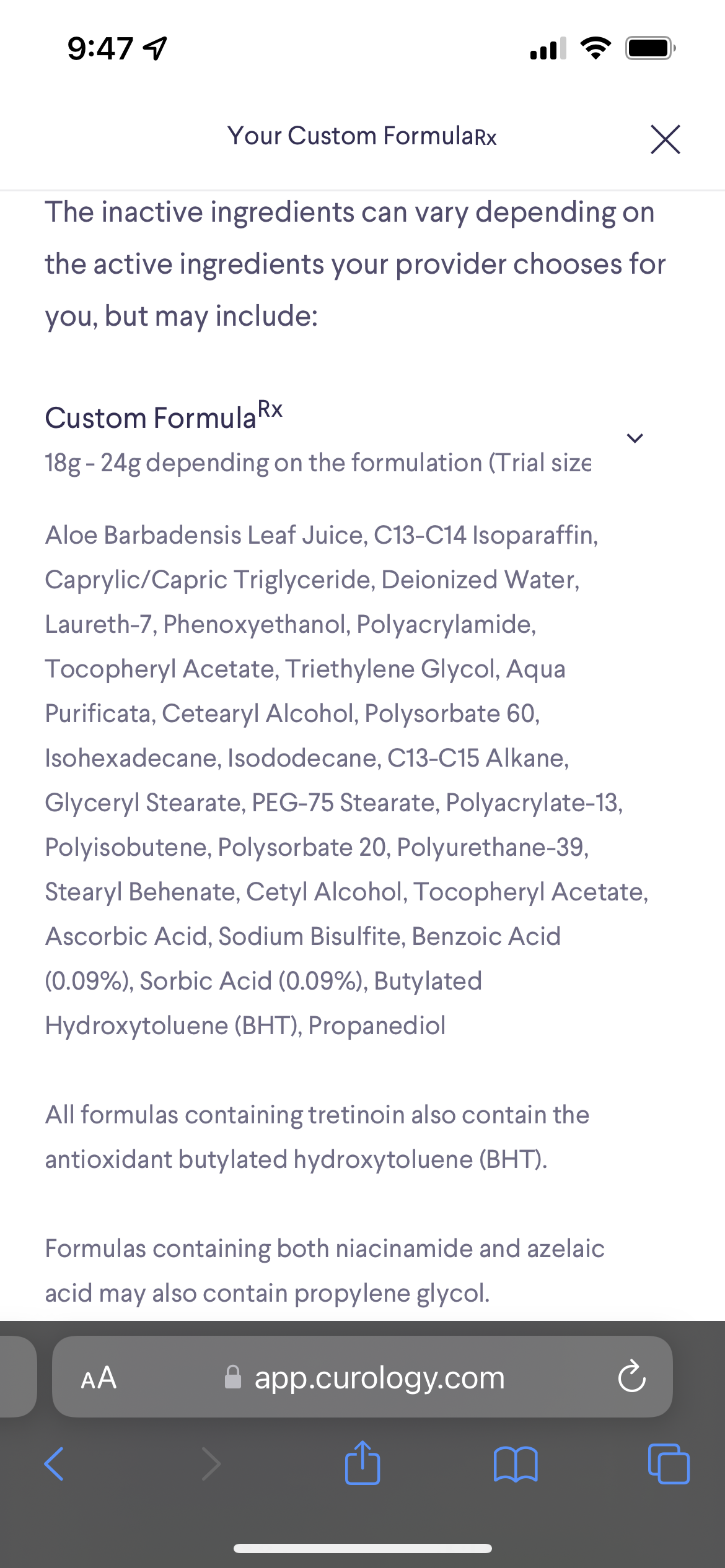Viewport: 725px width, 1568px height.
Task: Tap the home indicator bar
Action: coord(362,1548)
